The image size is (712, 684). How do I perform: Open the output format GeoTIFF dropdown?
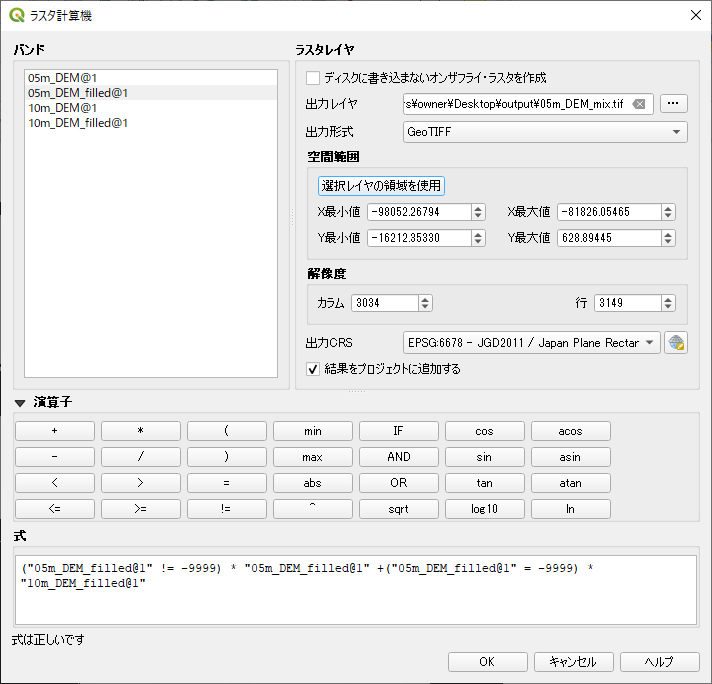click(x=545, y=132)
